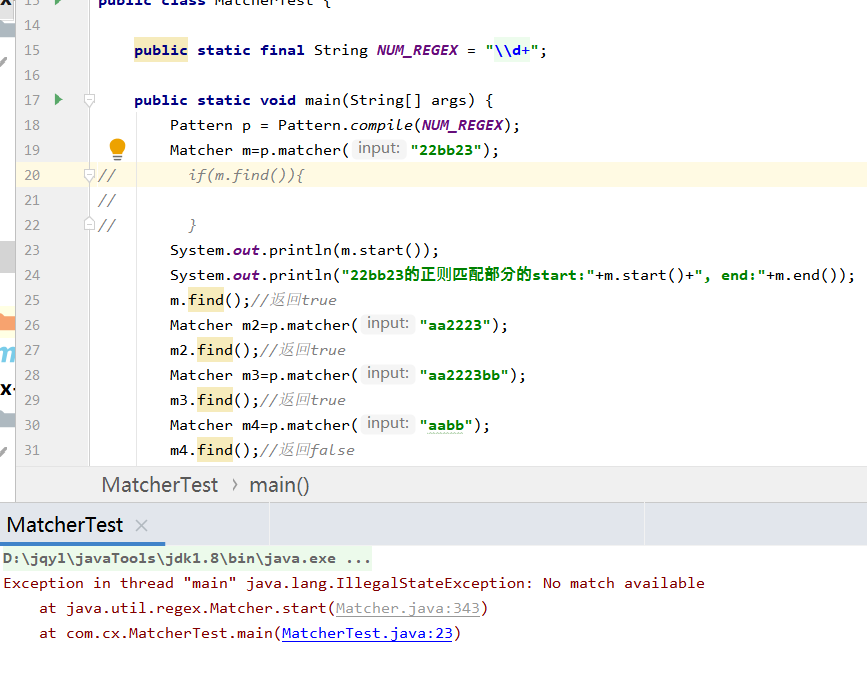Close the MatcherTest run tab
867x674 pixels.
click(142, 525)
